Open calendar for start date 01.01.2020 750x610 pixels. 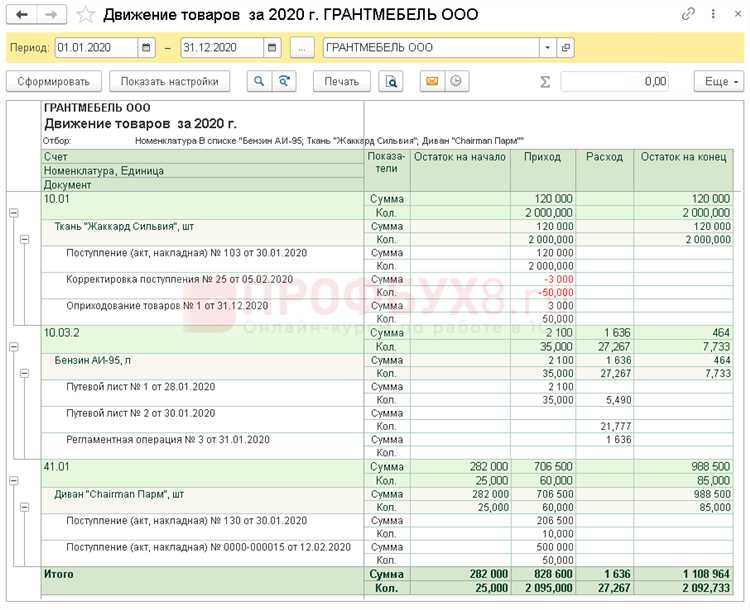click(x=146, y=47)
